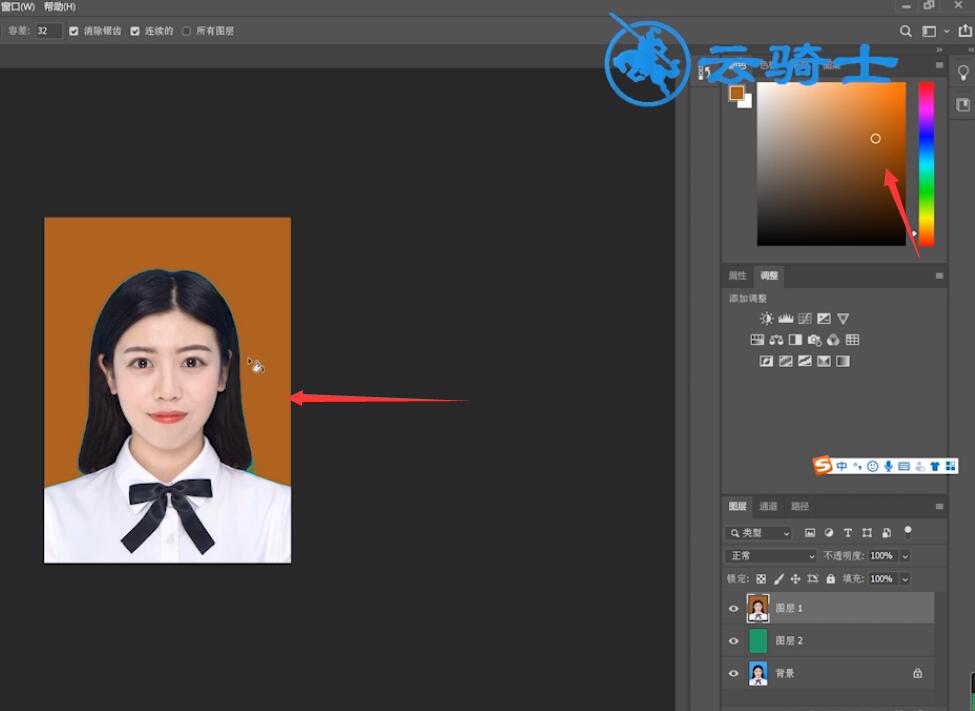Click the workspace layout icon
Image resolution: width=975 pixels, height=711 pixels.
click(929, 31)
